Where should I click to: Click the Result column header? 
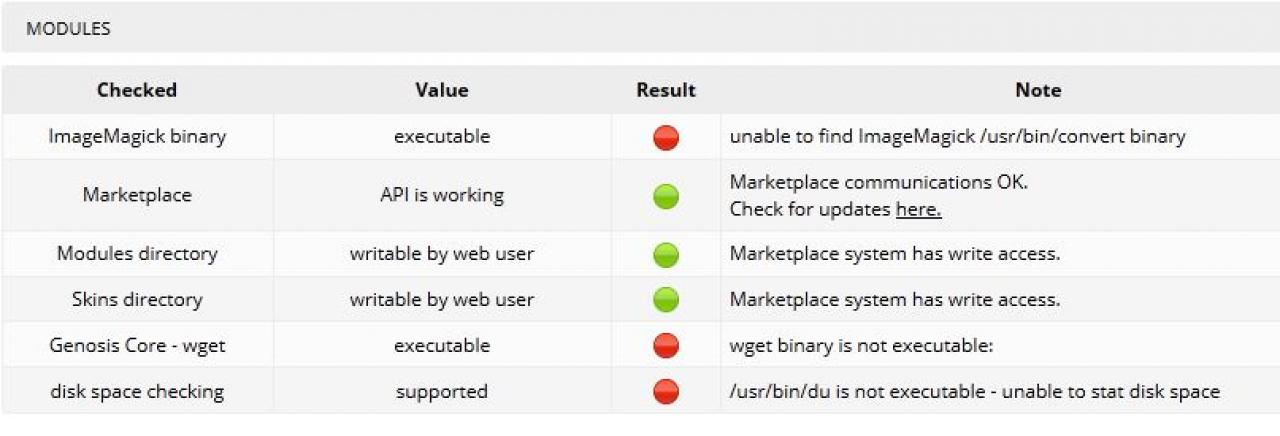pyautogui.click(x=666, y=90)
